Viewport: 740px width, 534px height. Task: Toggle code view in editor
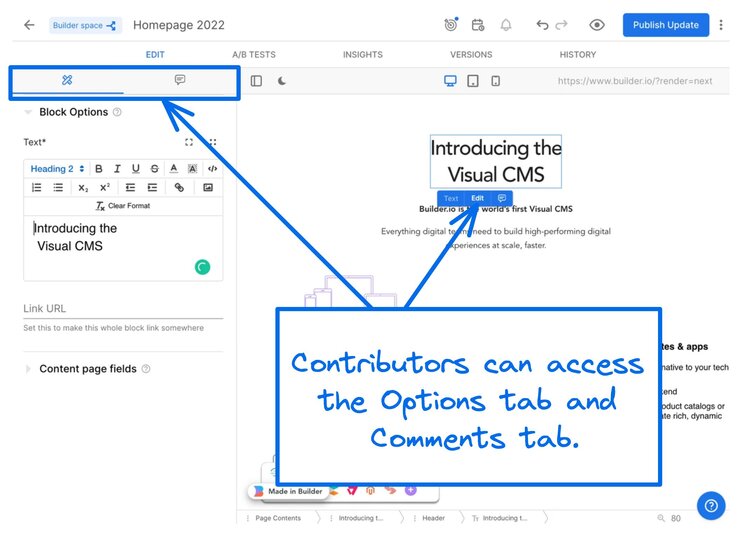(x=212, y=169)
